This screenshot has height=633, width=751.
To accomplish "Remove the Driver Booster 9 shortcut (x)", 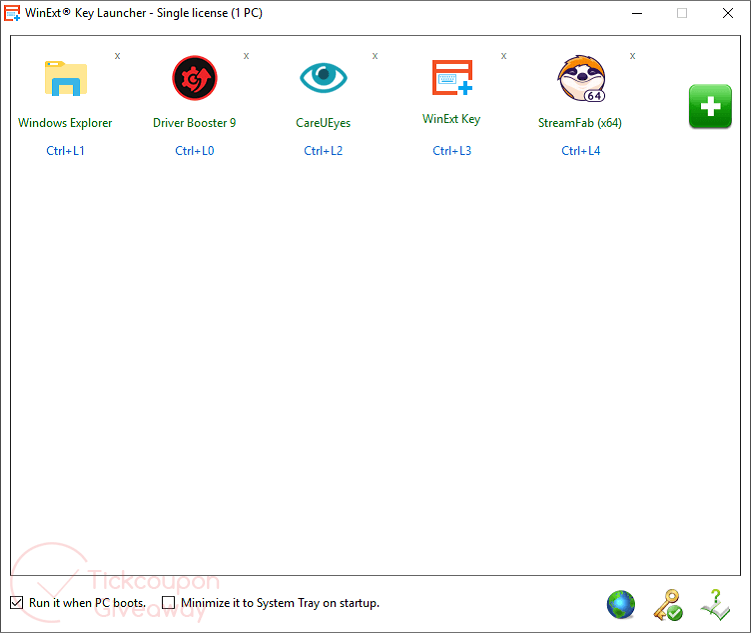I will [246, 56].
